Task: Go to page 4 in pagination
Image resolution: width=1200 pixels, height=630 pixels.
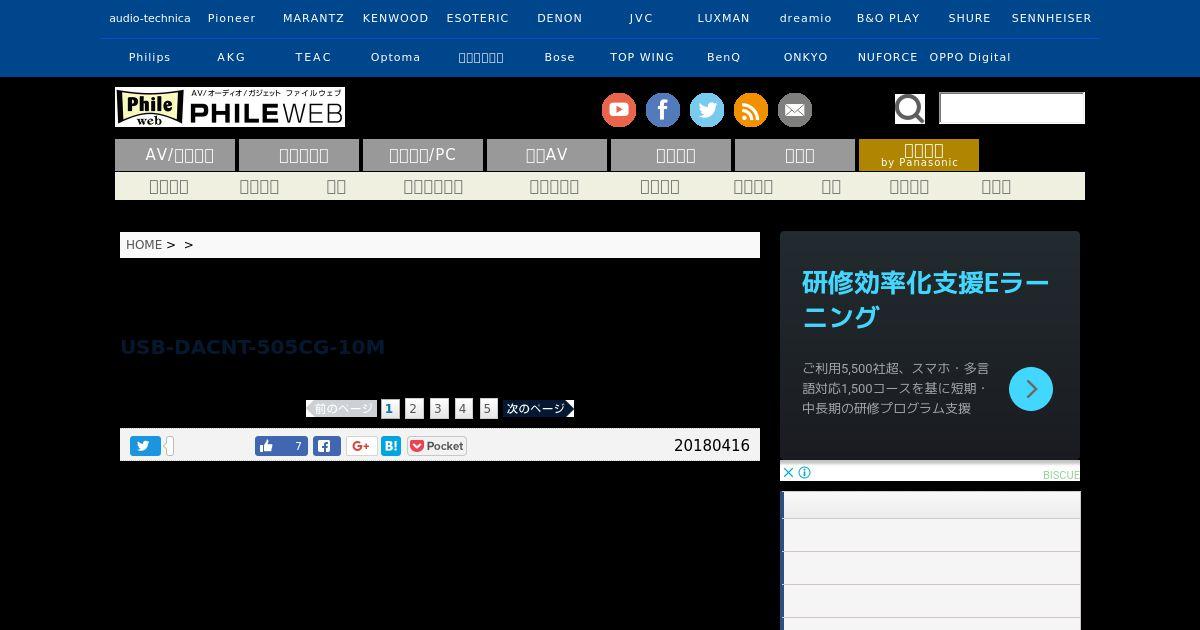Action: 463,408
